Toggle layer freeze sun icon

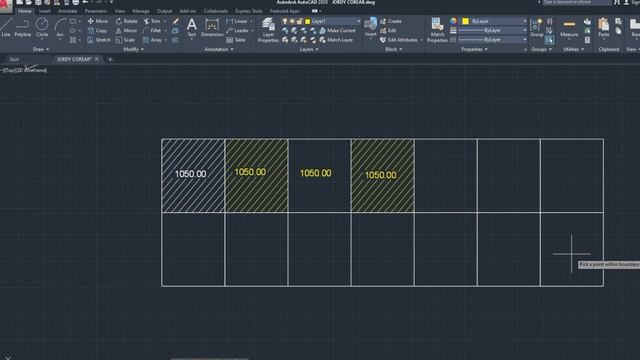point(292,21)
